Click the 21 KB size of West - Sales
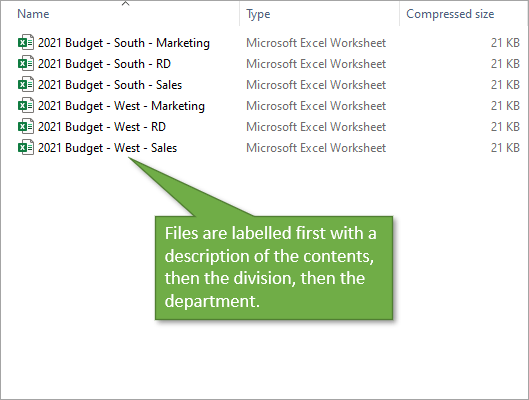 coord(505,148)
